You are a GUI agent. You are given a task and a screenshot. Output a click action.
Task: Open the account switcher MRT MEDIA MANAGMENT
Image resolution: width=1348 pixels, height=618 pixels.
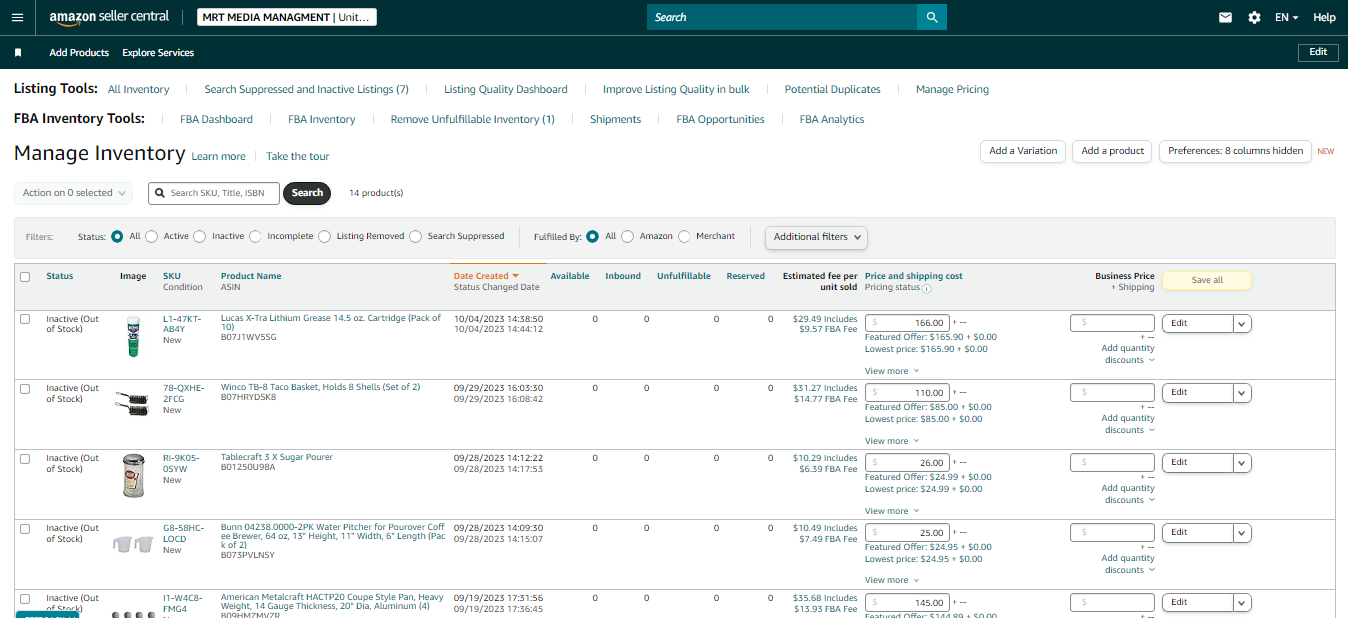[x=286, y=17]
